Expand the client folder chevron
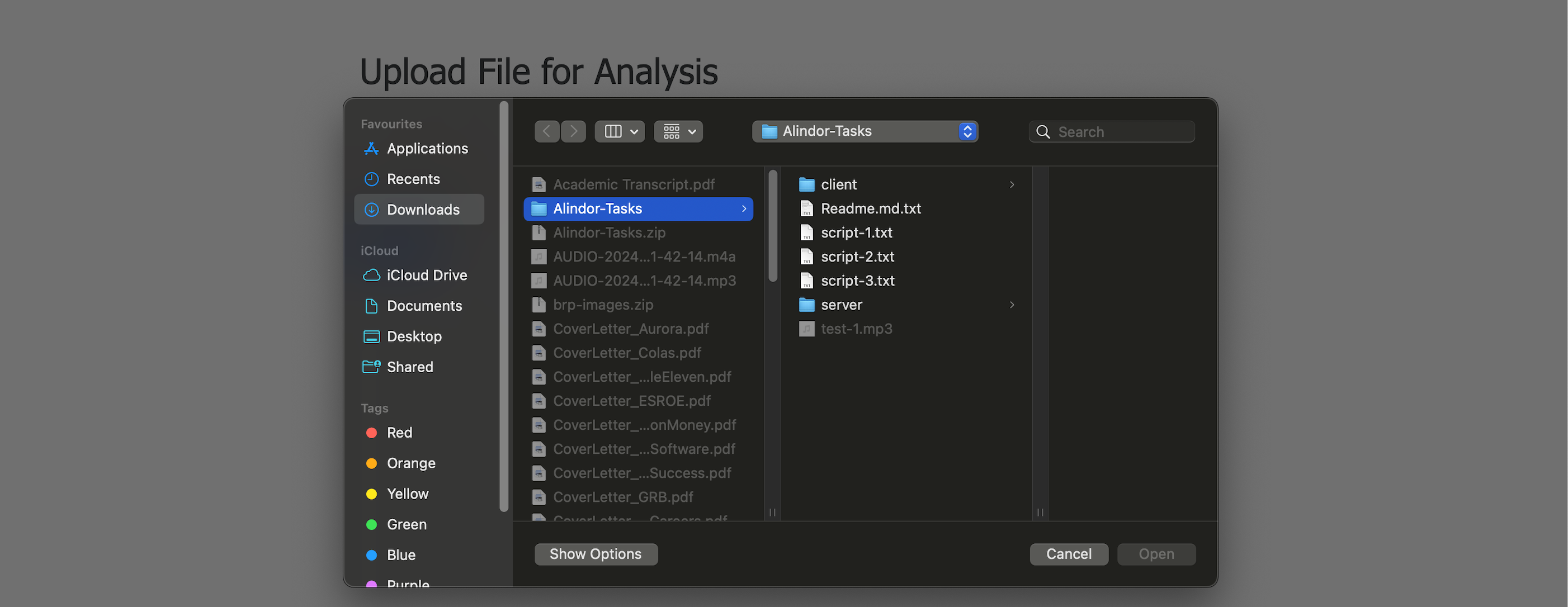Image resolution: width=1568 pixels, height=607 pixels. pos(1012,184)
